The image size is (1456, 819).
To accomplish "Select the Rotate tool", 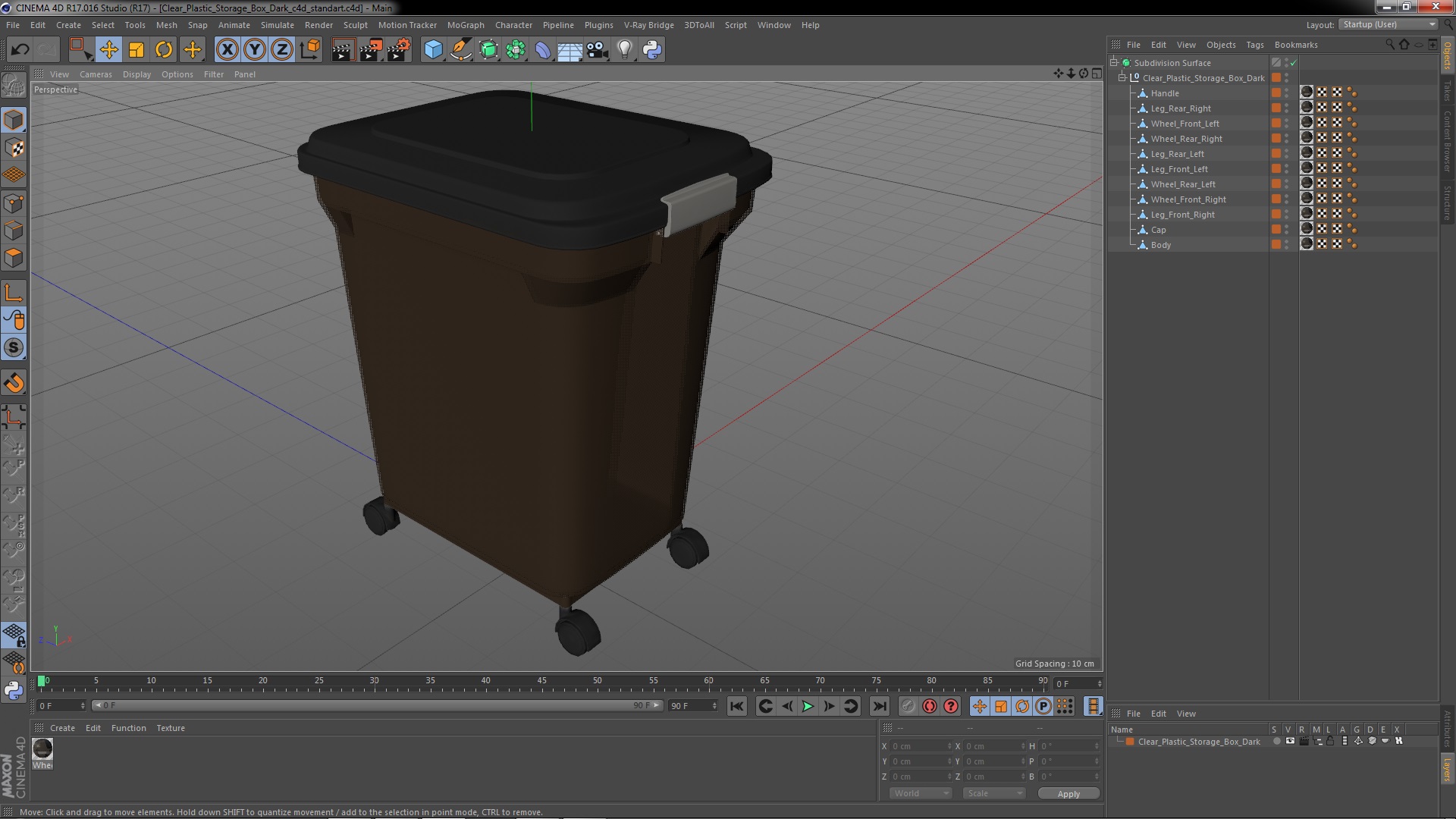I will pyautogui.click(x=164, y=50).
